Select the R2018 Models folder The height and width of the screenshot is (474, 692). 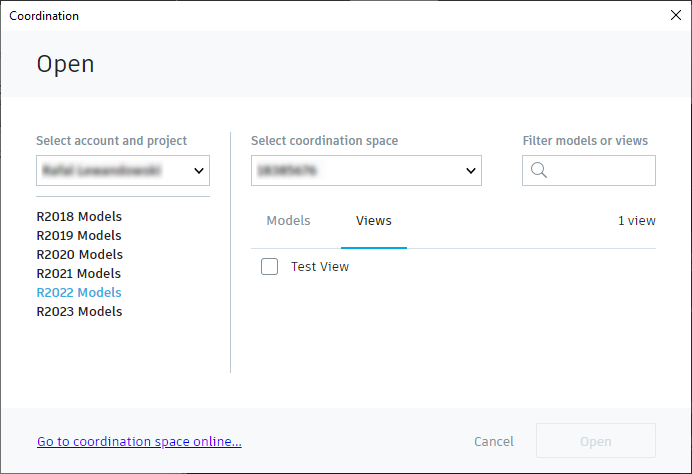tap(79, 216)
